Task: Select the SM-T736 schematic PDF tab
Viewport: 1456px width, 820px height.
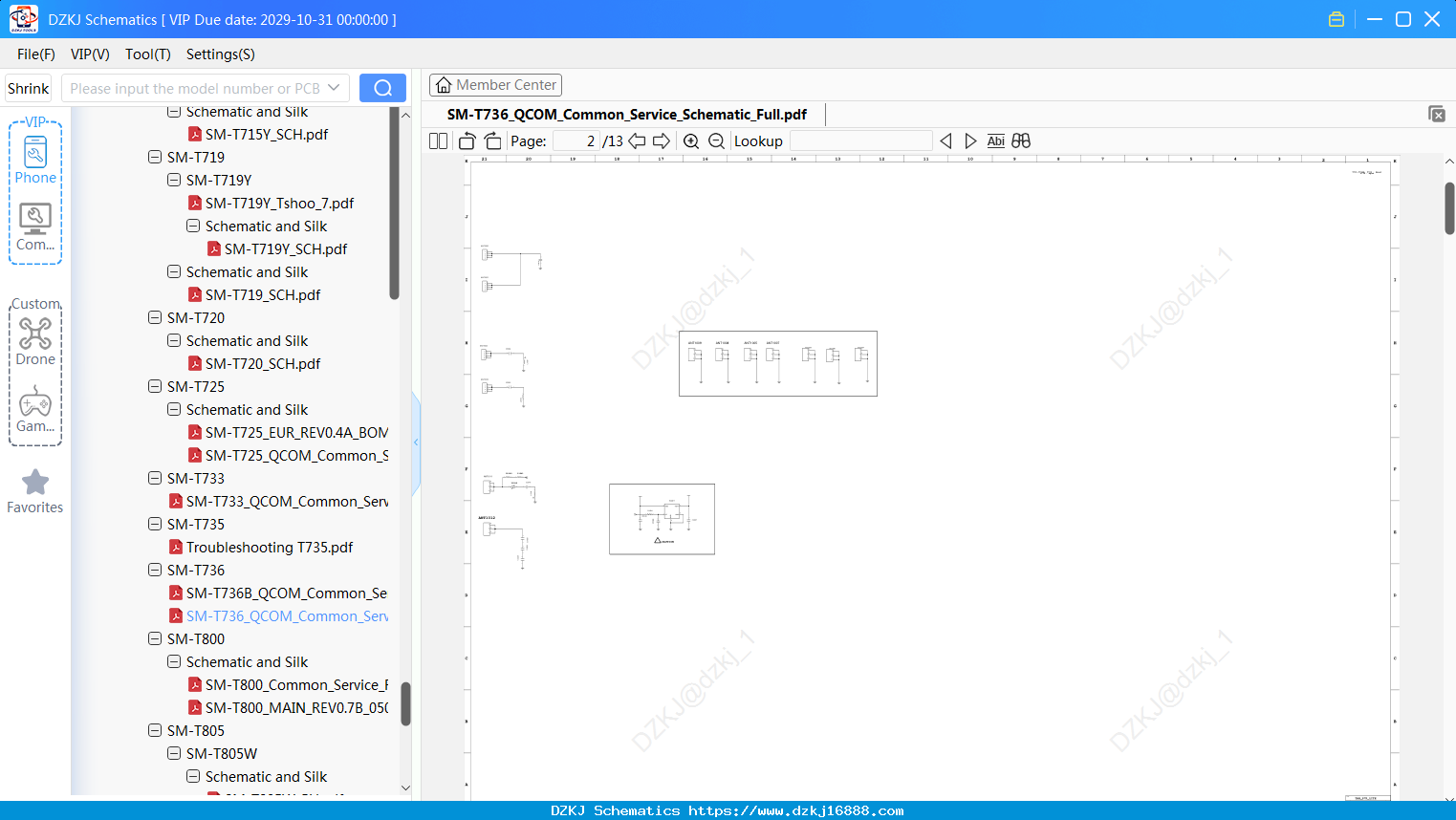Action: click(x=627, y=114)
